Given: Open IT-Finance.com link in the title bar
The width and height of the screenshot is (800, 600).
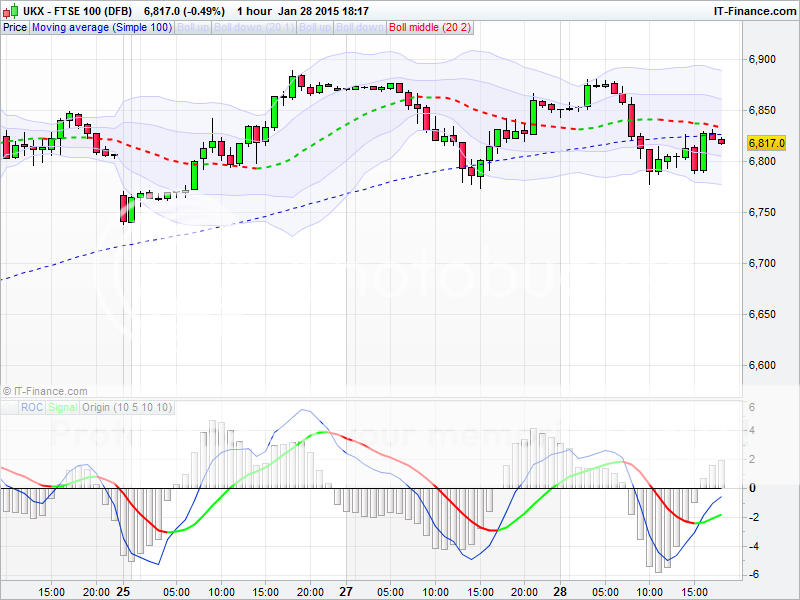Looking at the screenshot, I should 754,10.
